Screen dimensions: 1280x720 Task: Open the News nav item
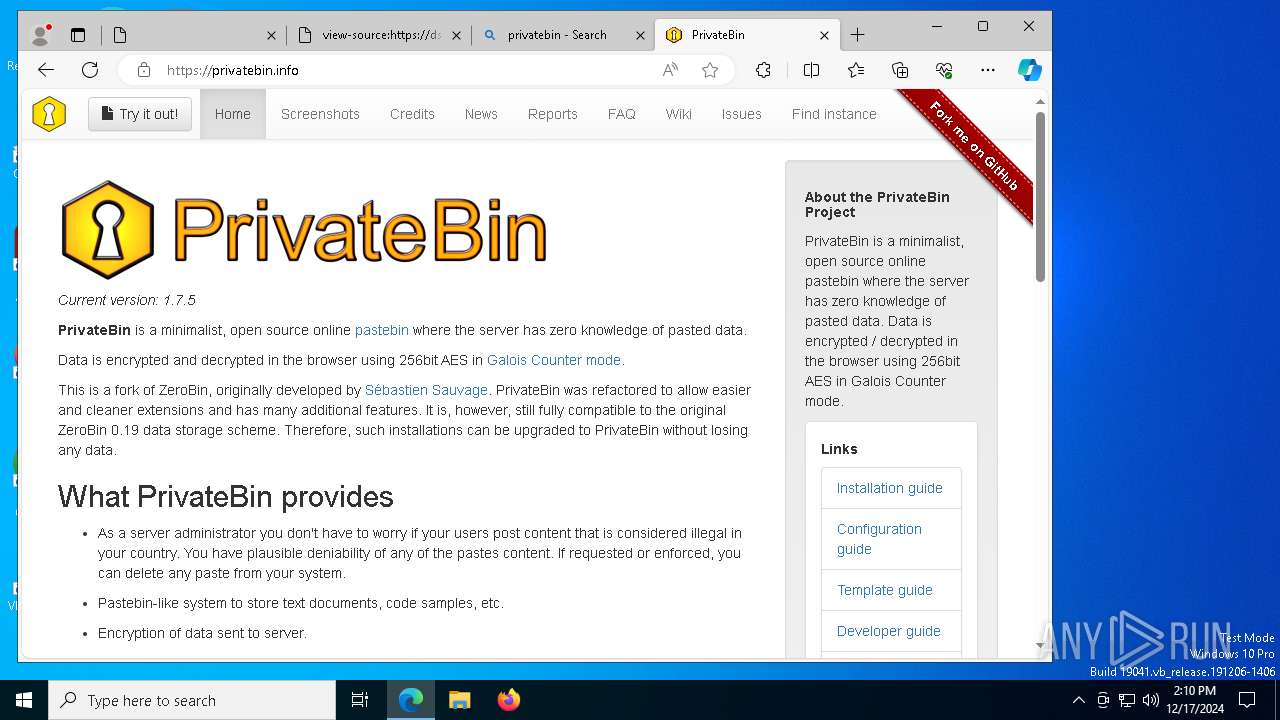tap(481, 114)
